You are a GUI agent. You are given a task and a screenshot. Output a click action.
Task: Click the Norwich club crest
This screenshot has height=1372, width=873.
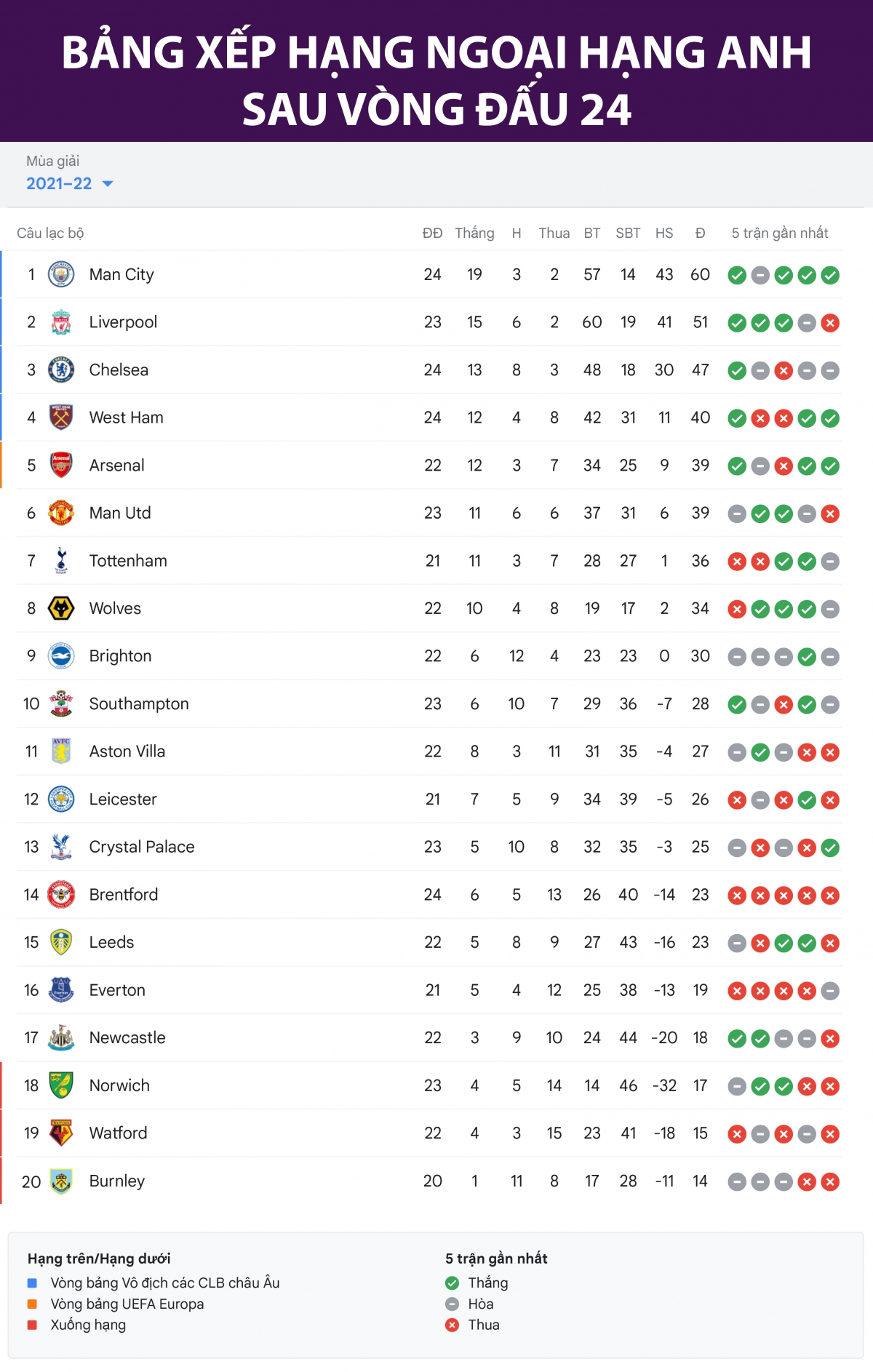[61, 1085]
